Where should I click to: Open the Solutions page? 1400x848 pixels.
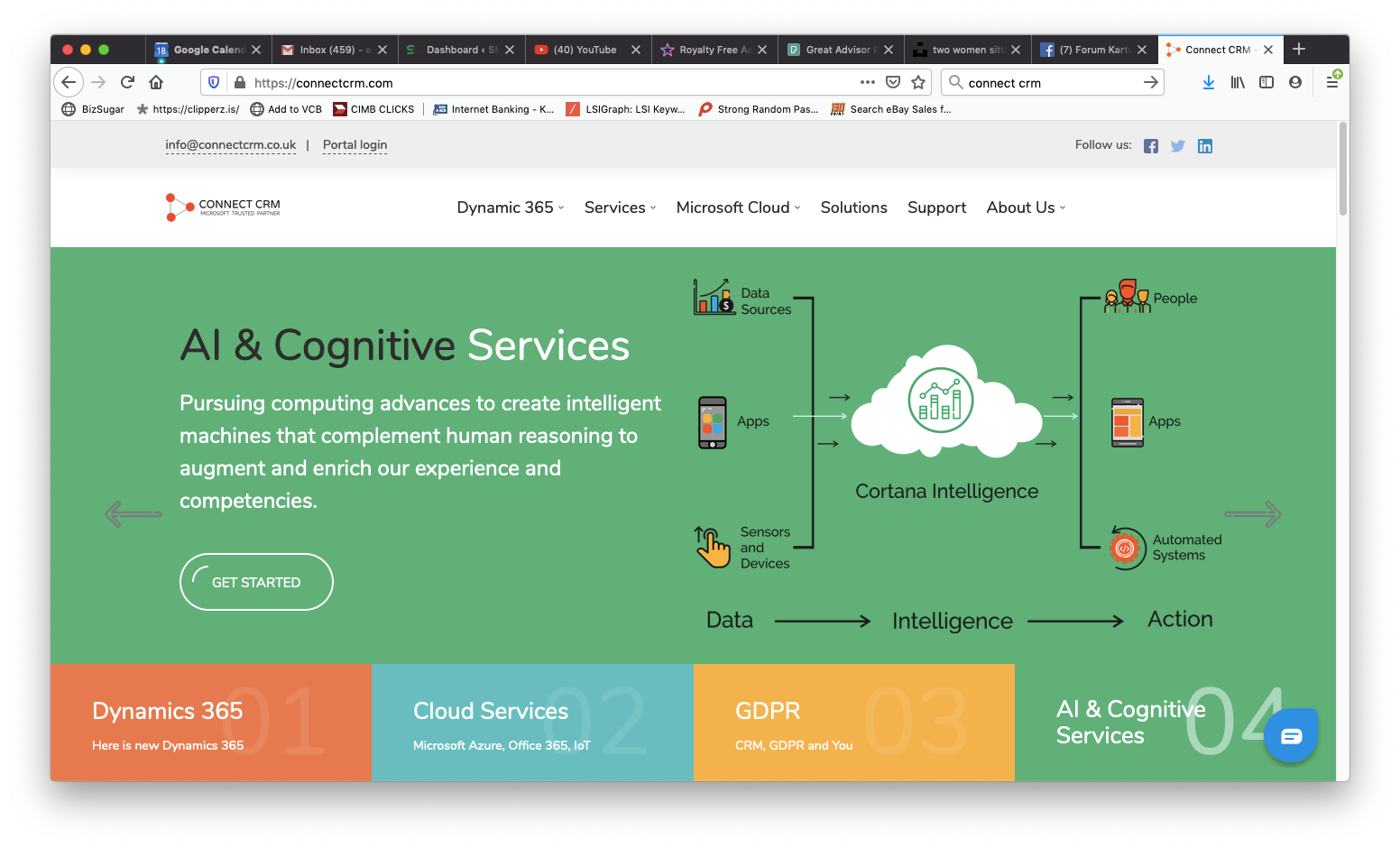pos(854,207)
